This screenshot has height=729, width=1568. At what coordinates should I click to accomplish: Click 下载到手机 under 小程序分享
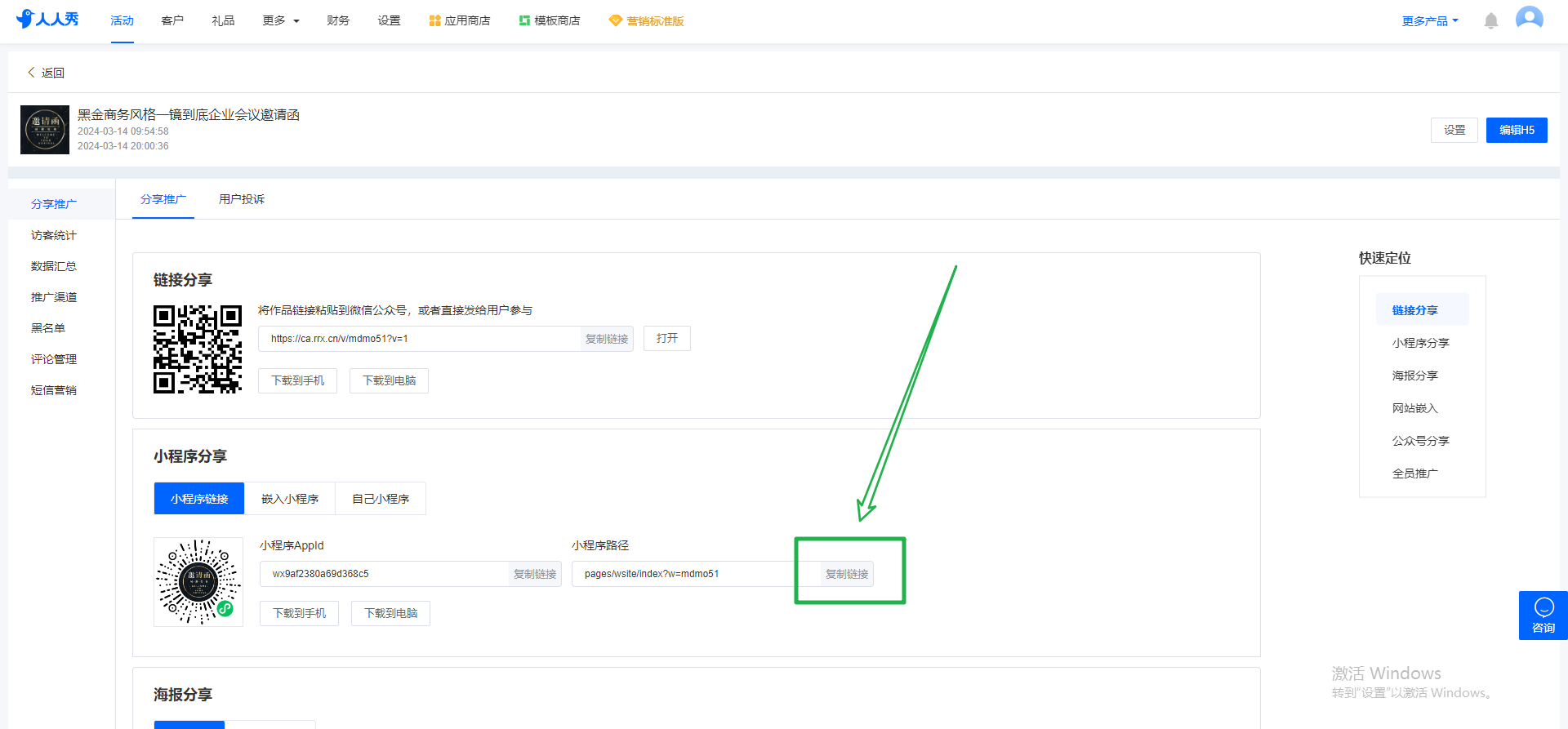tap(300, 613)
